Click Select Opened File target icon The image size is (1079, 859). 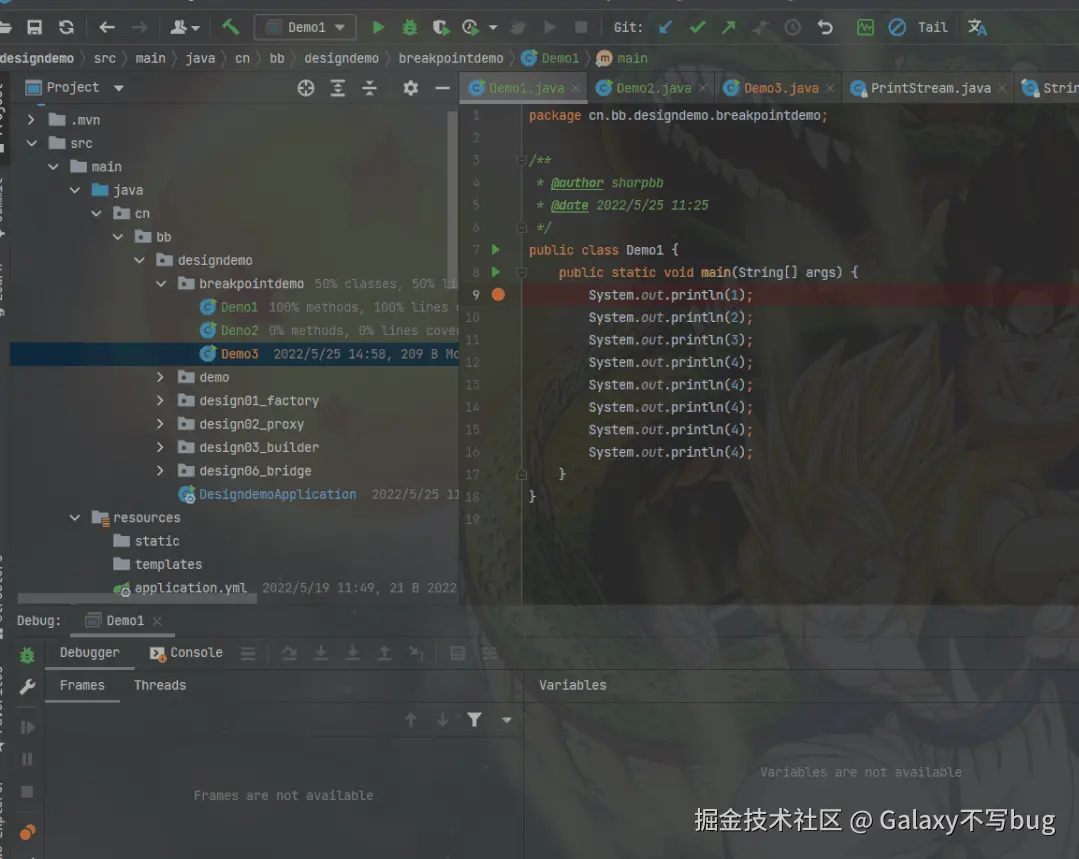(x=306, y=87)
